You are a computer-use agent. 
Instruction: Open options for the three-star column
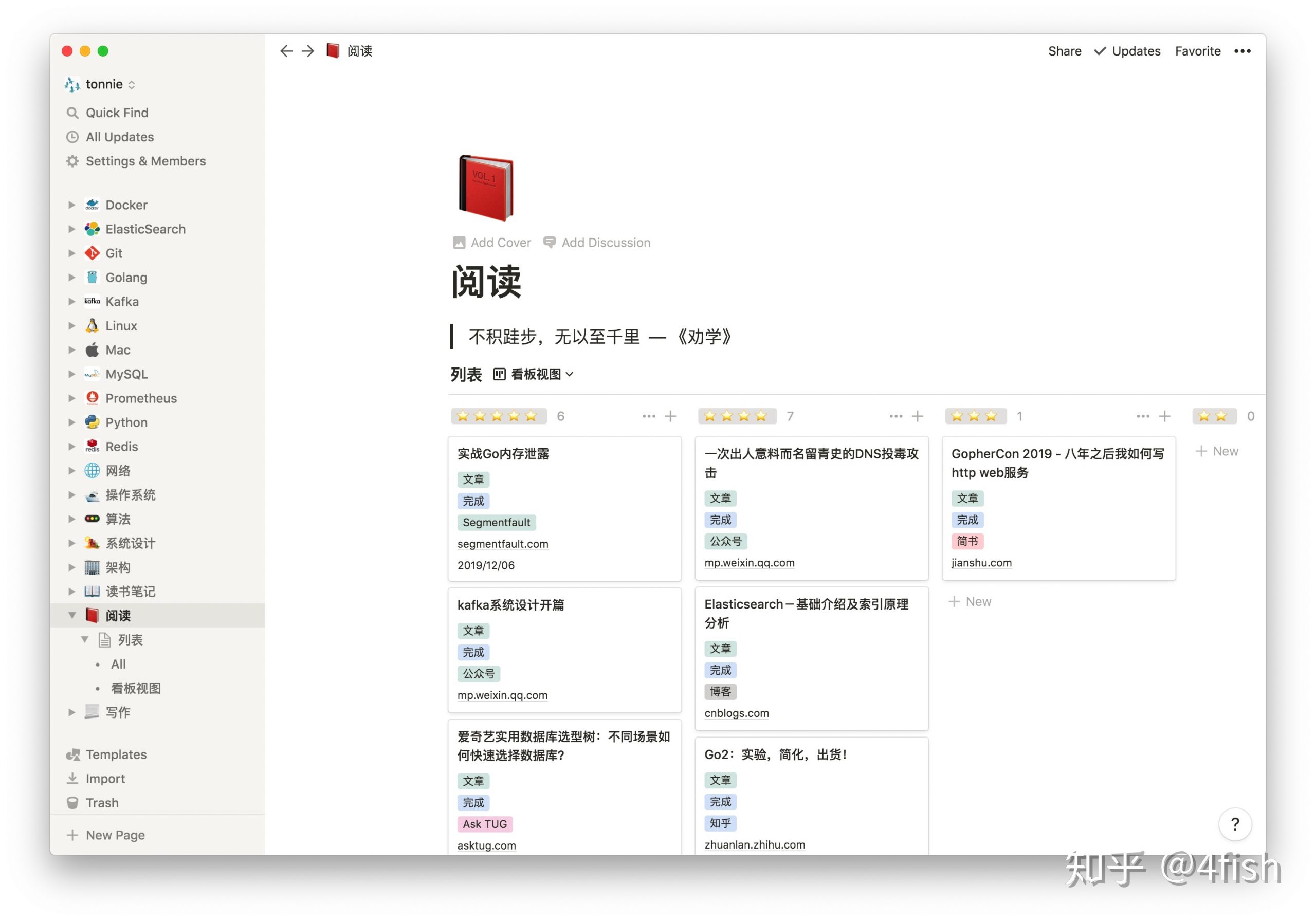click(x=1142, y=416)
